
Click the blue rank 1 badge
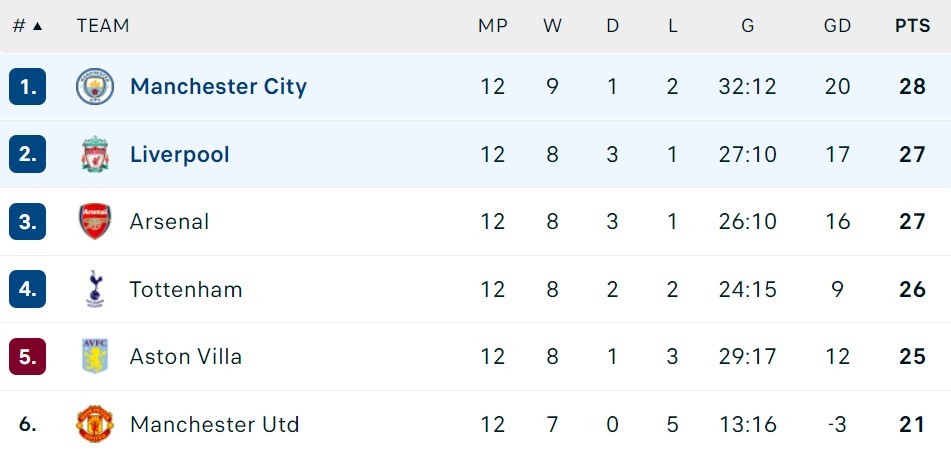pos(27,87)
